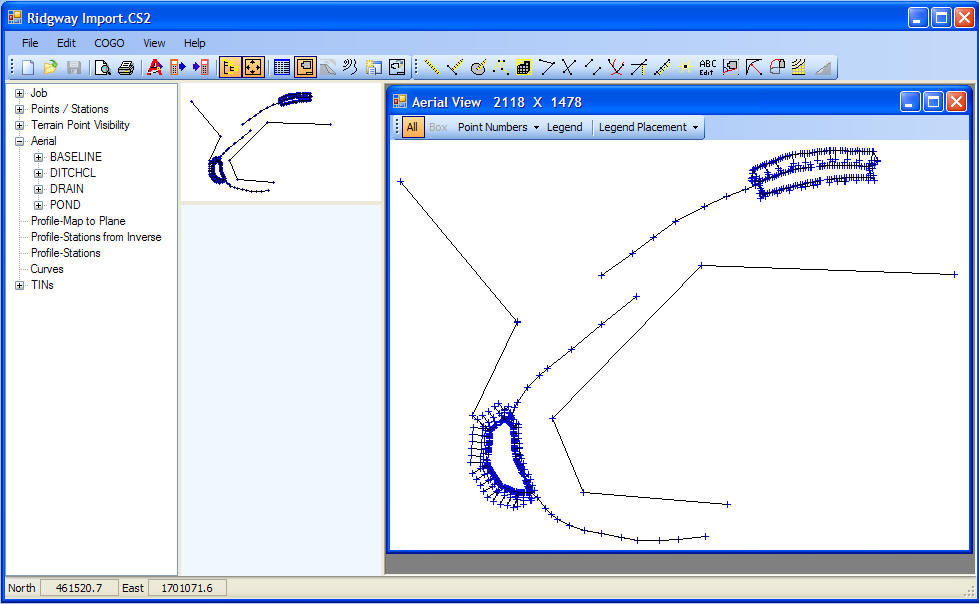Open the File menu
This screenshot has height=604, width=979.
pos(30,43)
